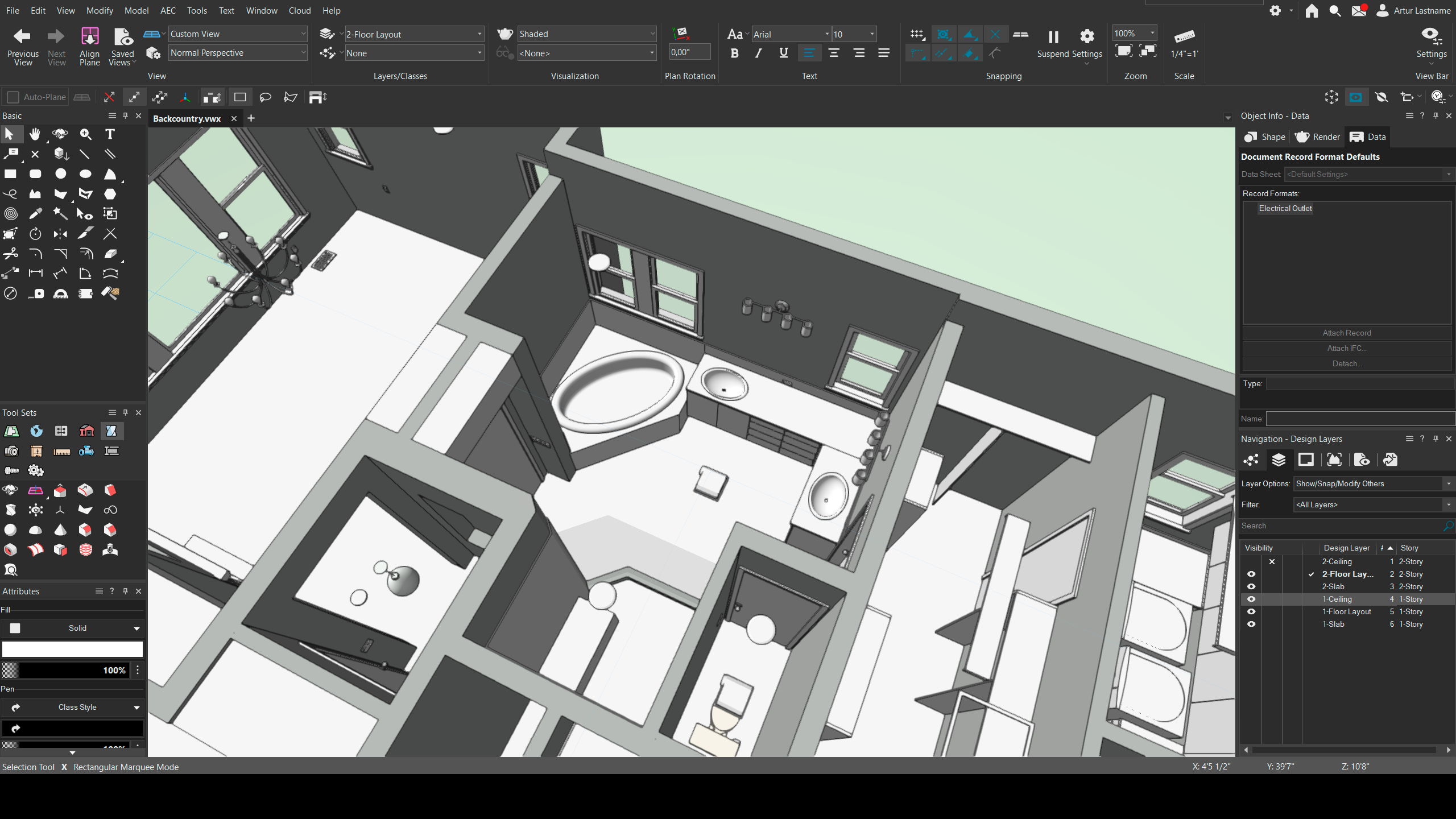The image size is (1456, 819).
Task: Open the Align Plane tool
Action: [x=89, y=47]
